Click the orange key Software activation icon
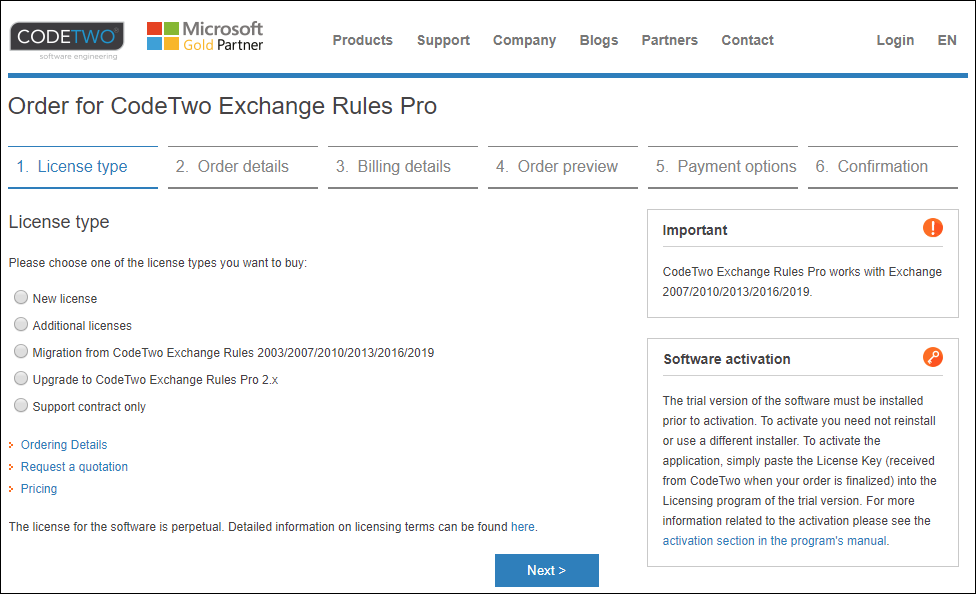 (932, 357)
